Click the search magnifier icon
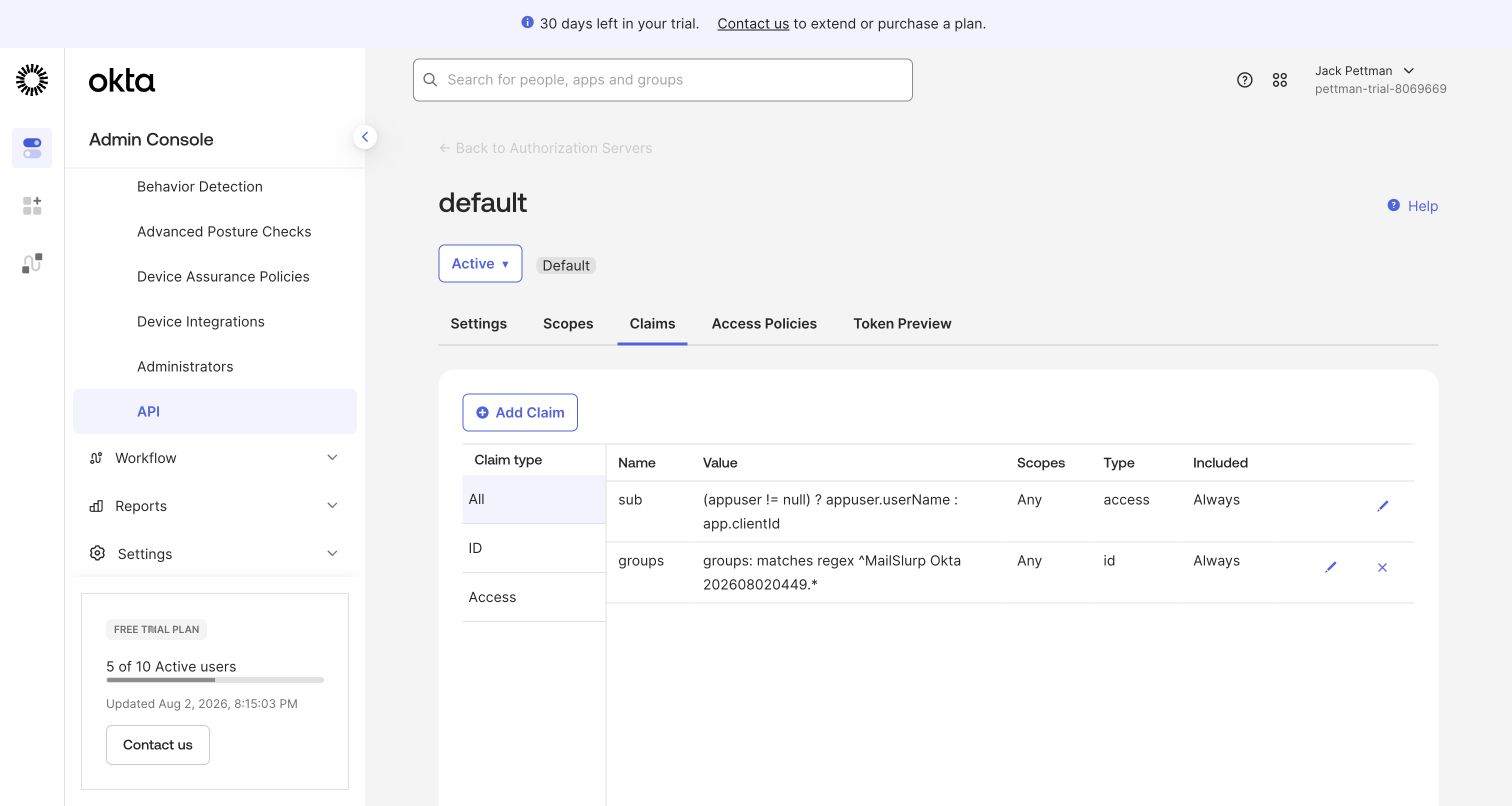Image resolution: width=1512 pixels, height=806 pixels. point(431,80)
